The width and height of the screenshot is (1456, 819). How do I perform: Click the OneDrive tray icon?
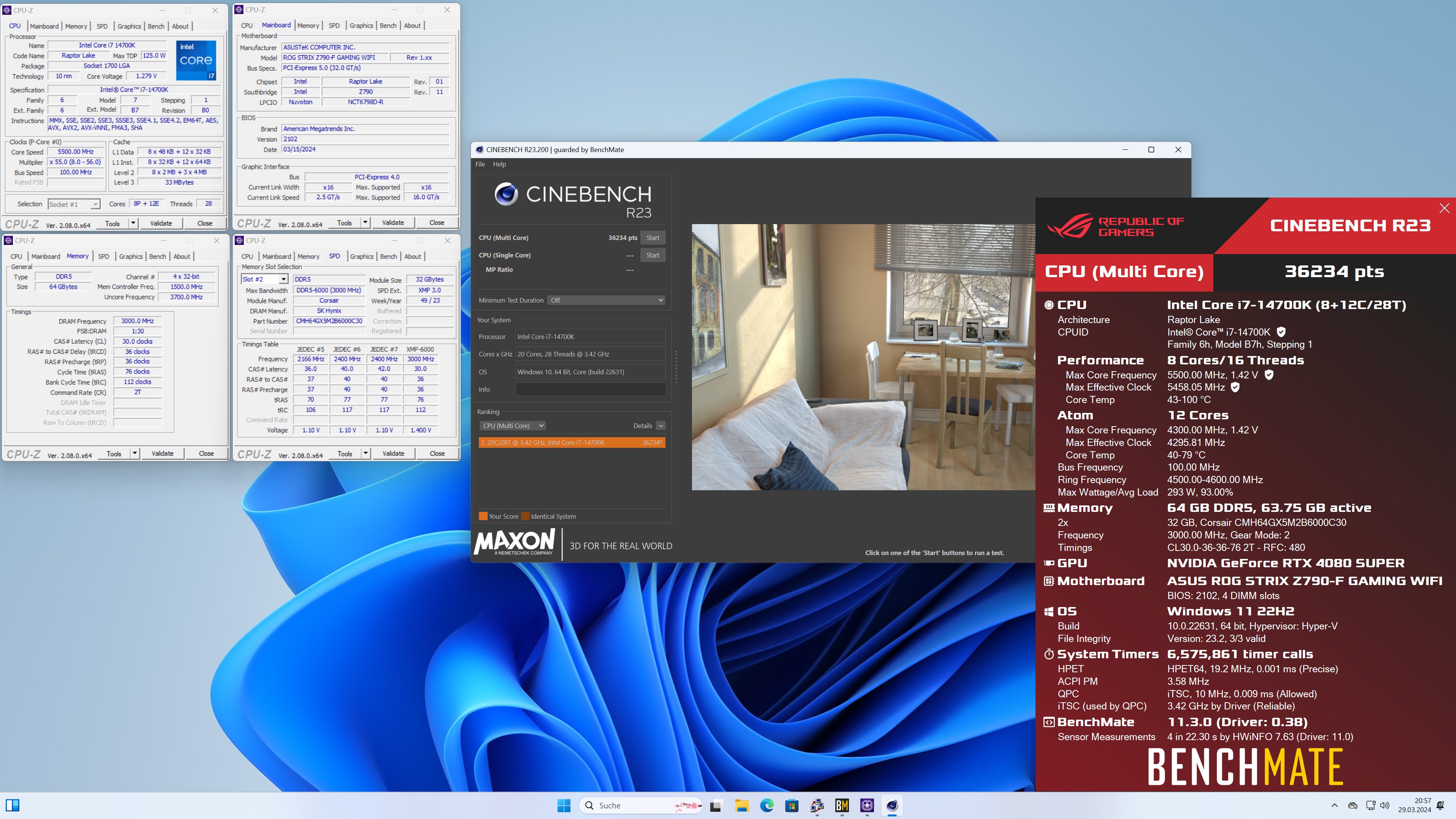click(1352, 805)
